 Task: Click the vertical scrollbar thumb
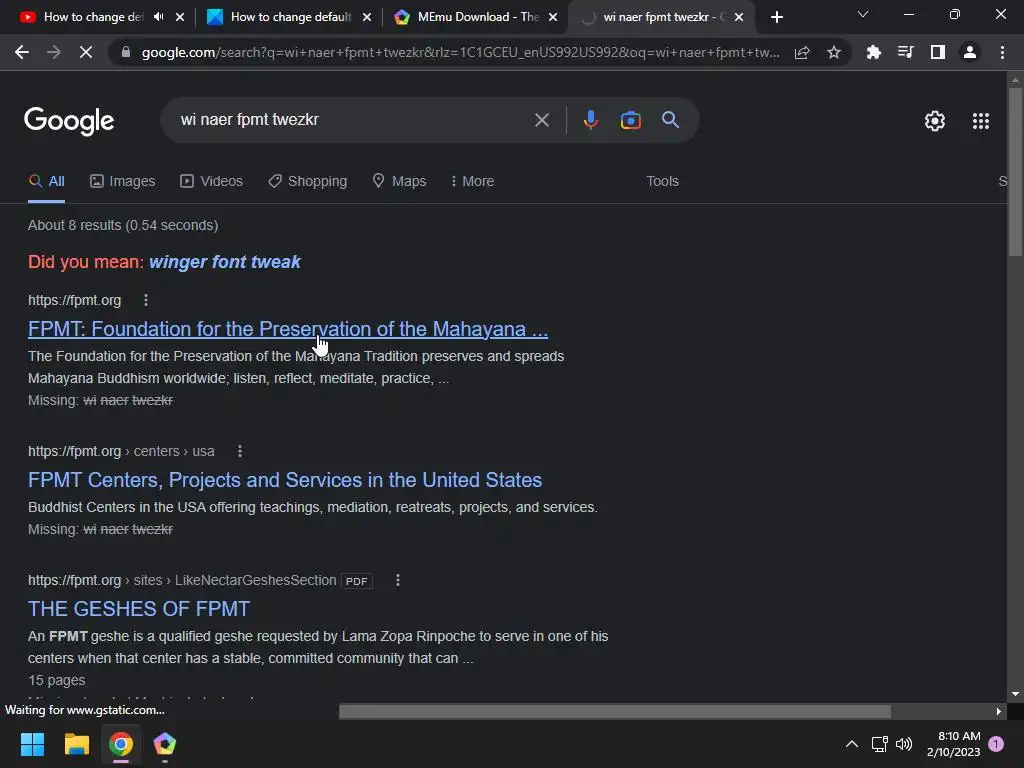click(x=1015, y=172)
